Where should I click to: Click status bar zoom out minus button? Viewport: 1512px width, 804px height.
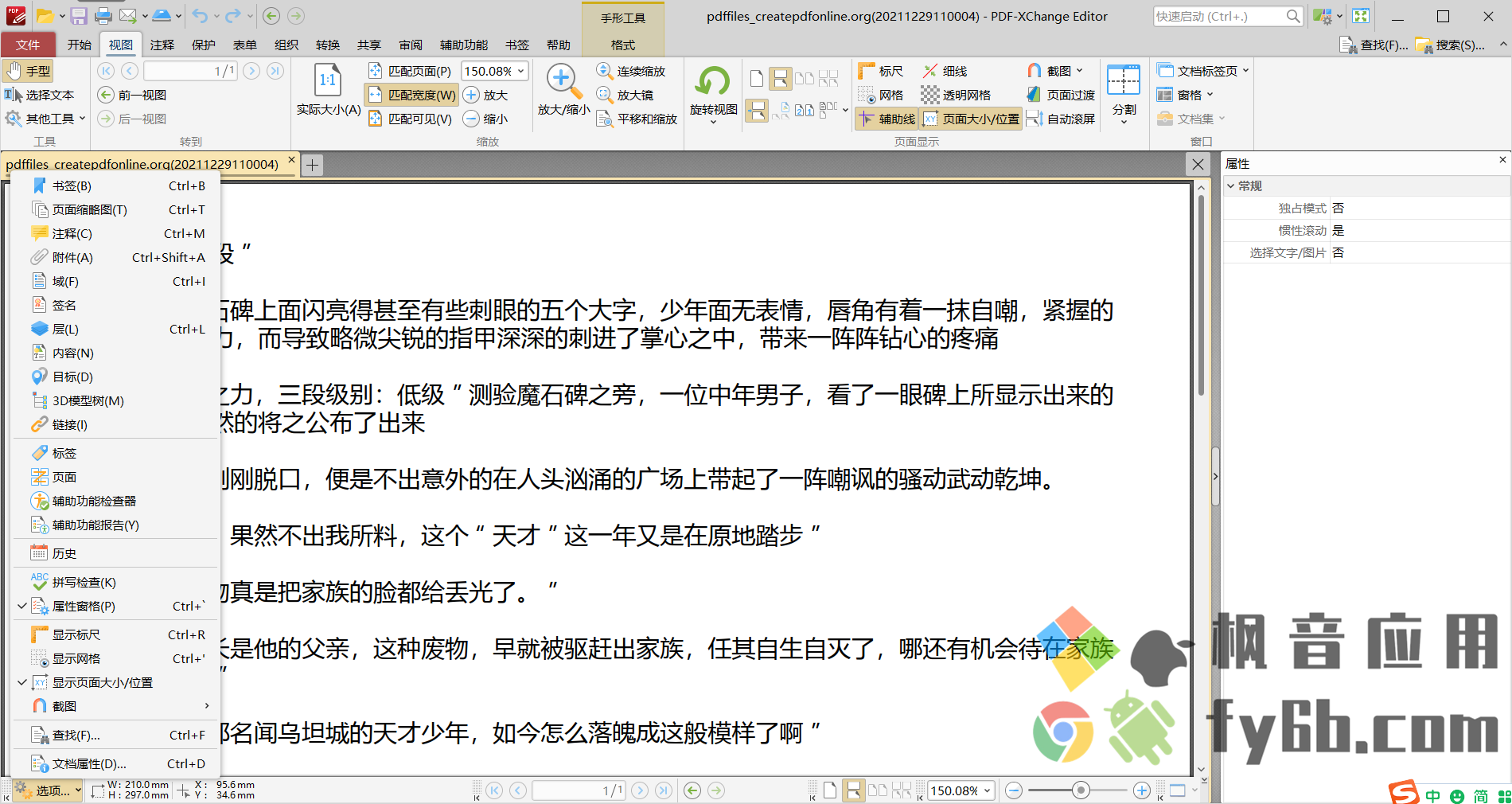[x=1014, y=790]
